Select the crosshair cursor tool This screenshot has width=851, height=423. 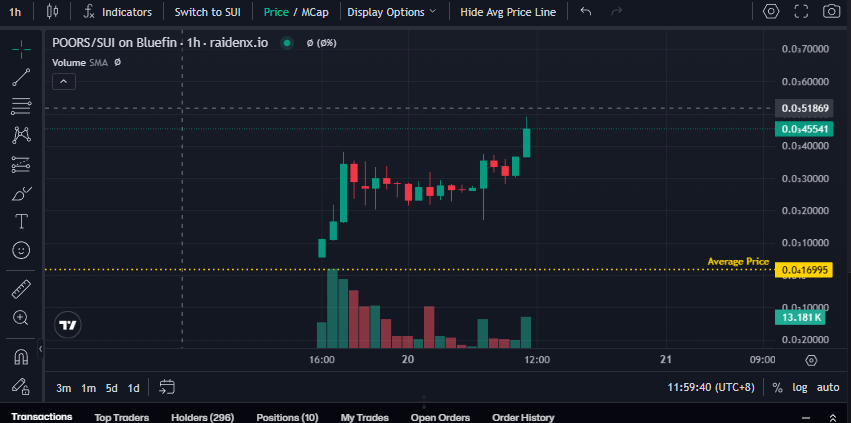click(x=21, y=49)
